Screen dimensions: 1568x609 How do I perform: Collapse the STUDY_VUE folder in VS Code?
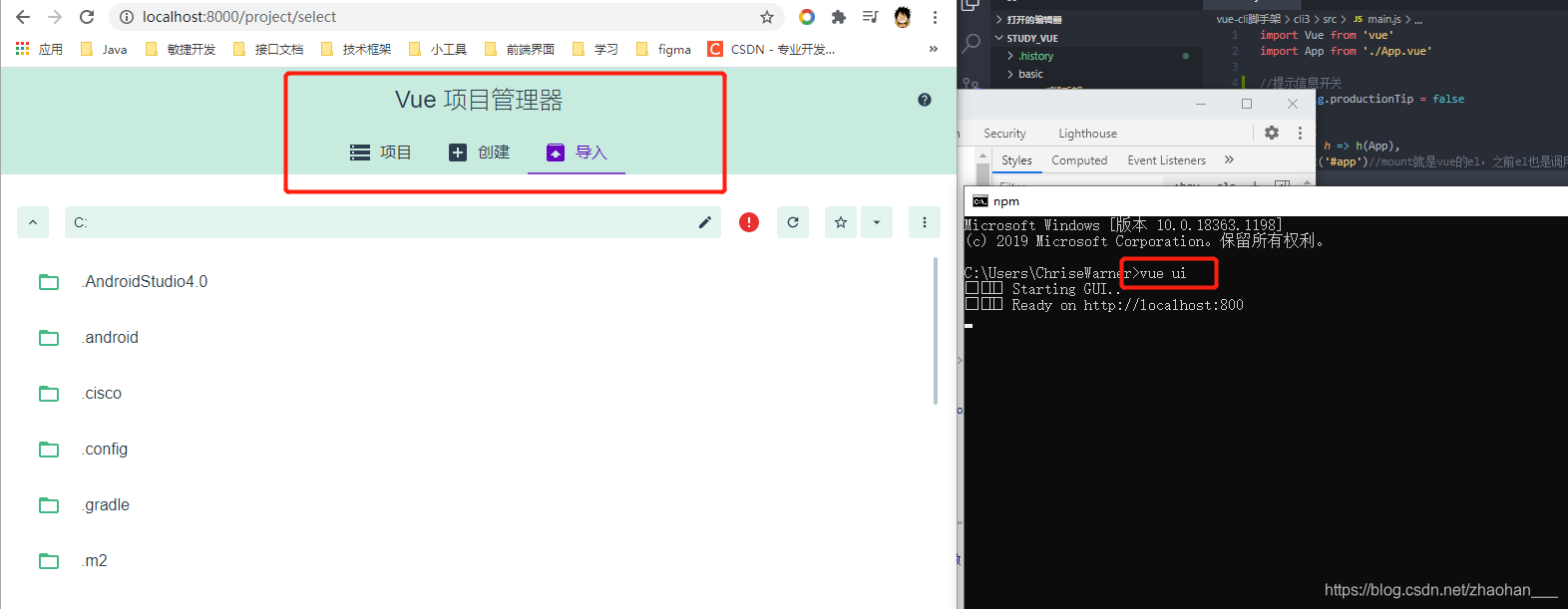click(1026, 38)
